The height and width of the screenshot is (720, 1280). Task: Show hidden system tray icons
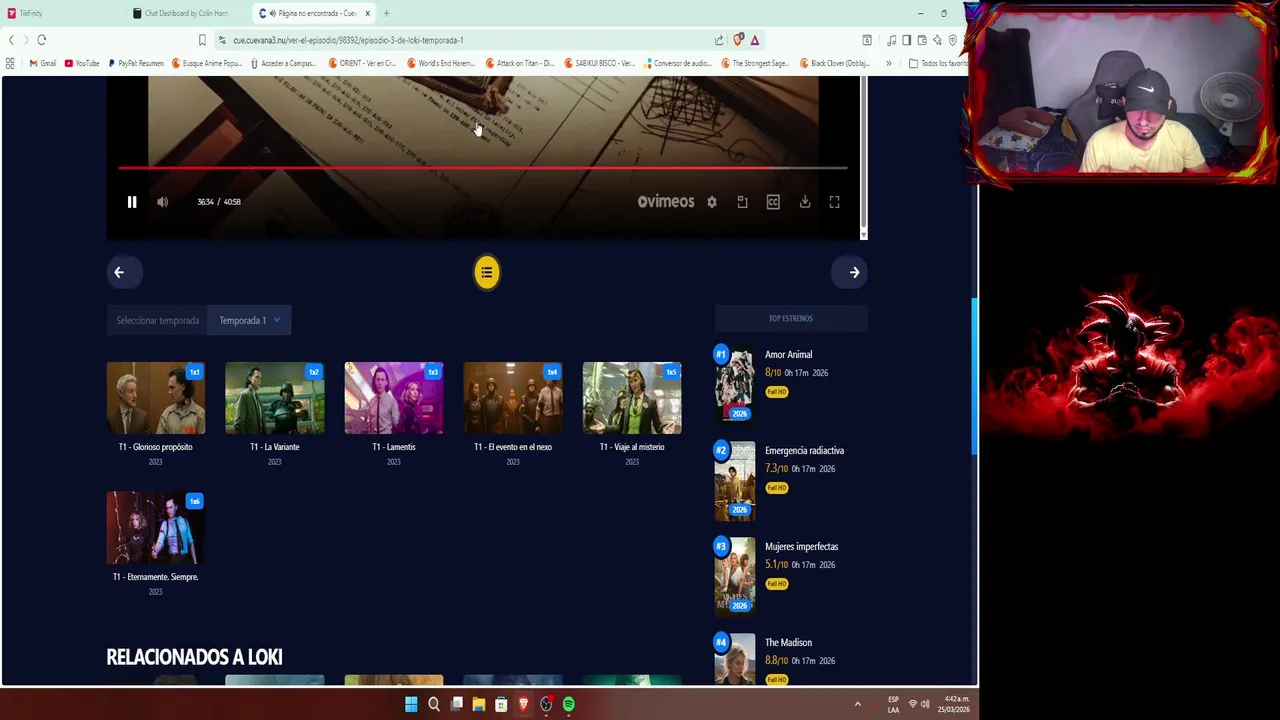click(x=857, y=705)
